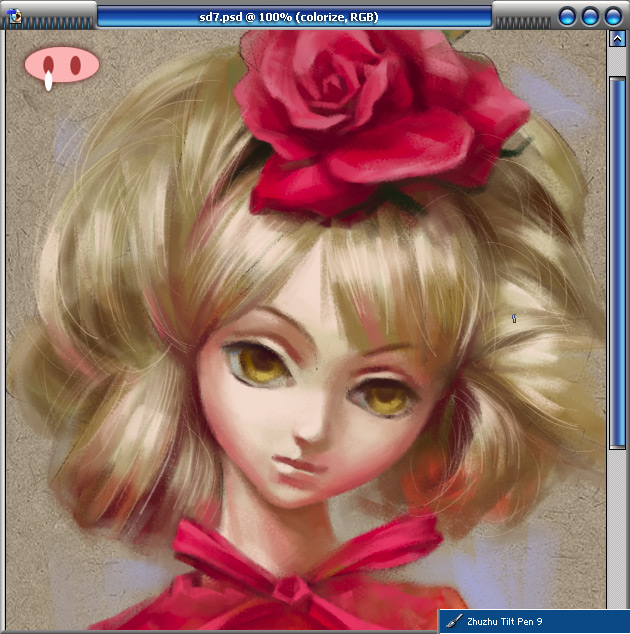Click the brush icon beside Zhuzhu Tilt Pen

tap(454, 621)
